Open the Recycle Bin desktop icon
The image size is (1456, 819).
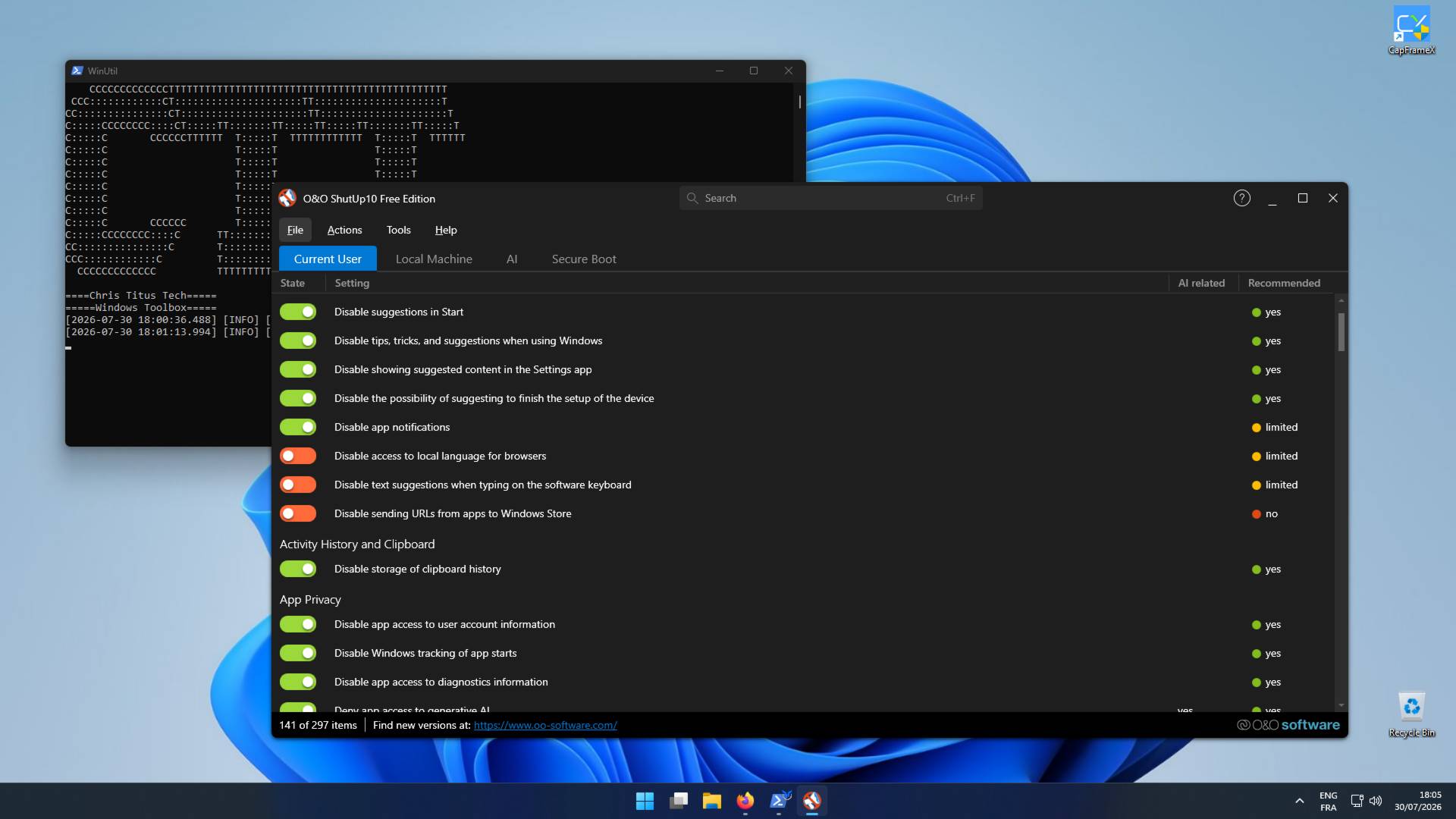1411,714
